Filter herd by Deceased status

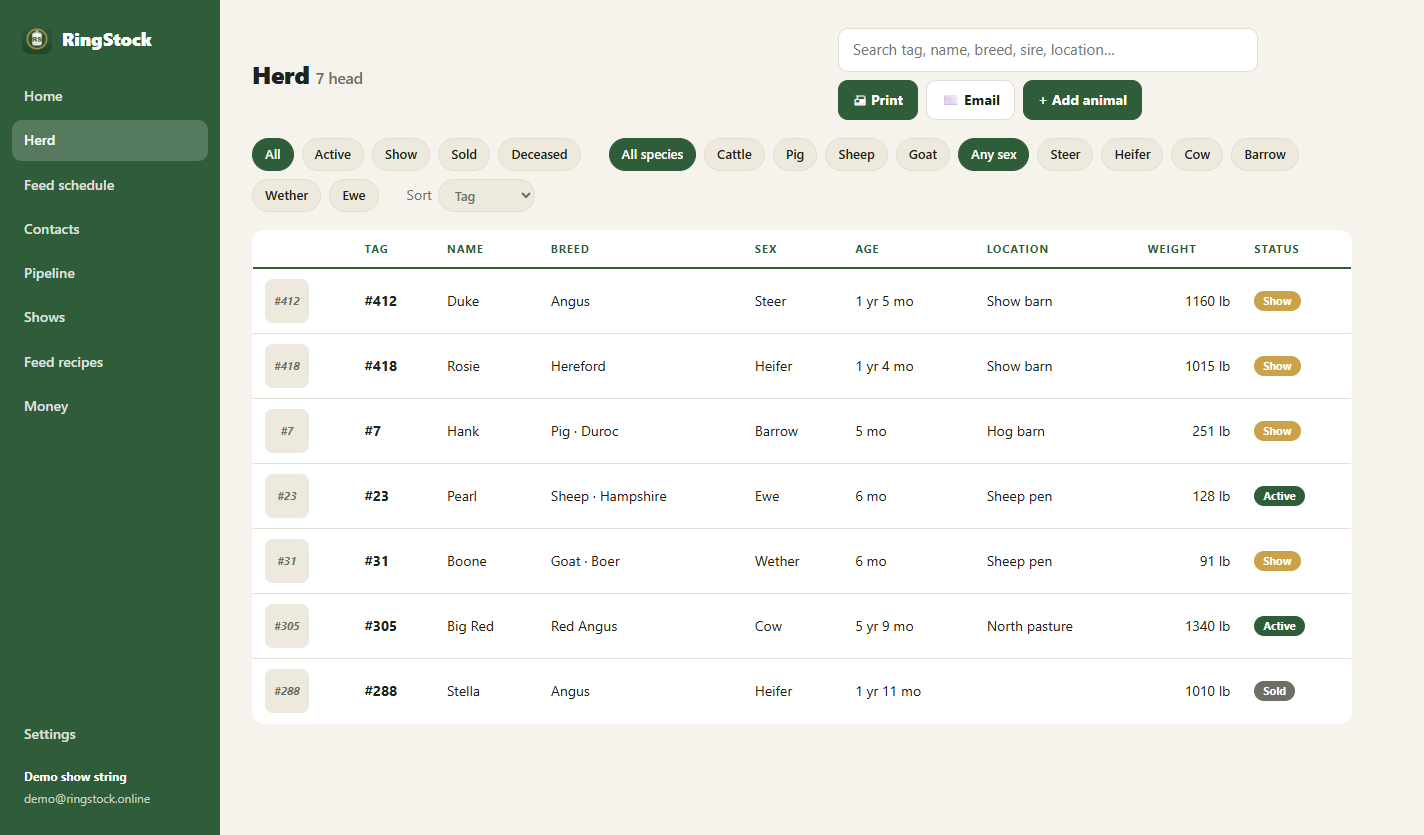[x=539, y=155]
